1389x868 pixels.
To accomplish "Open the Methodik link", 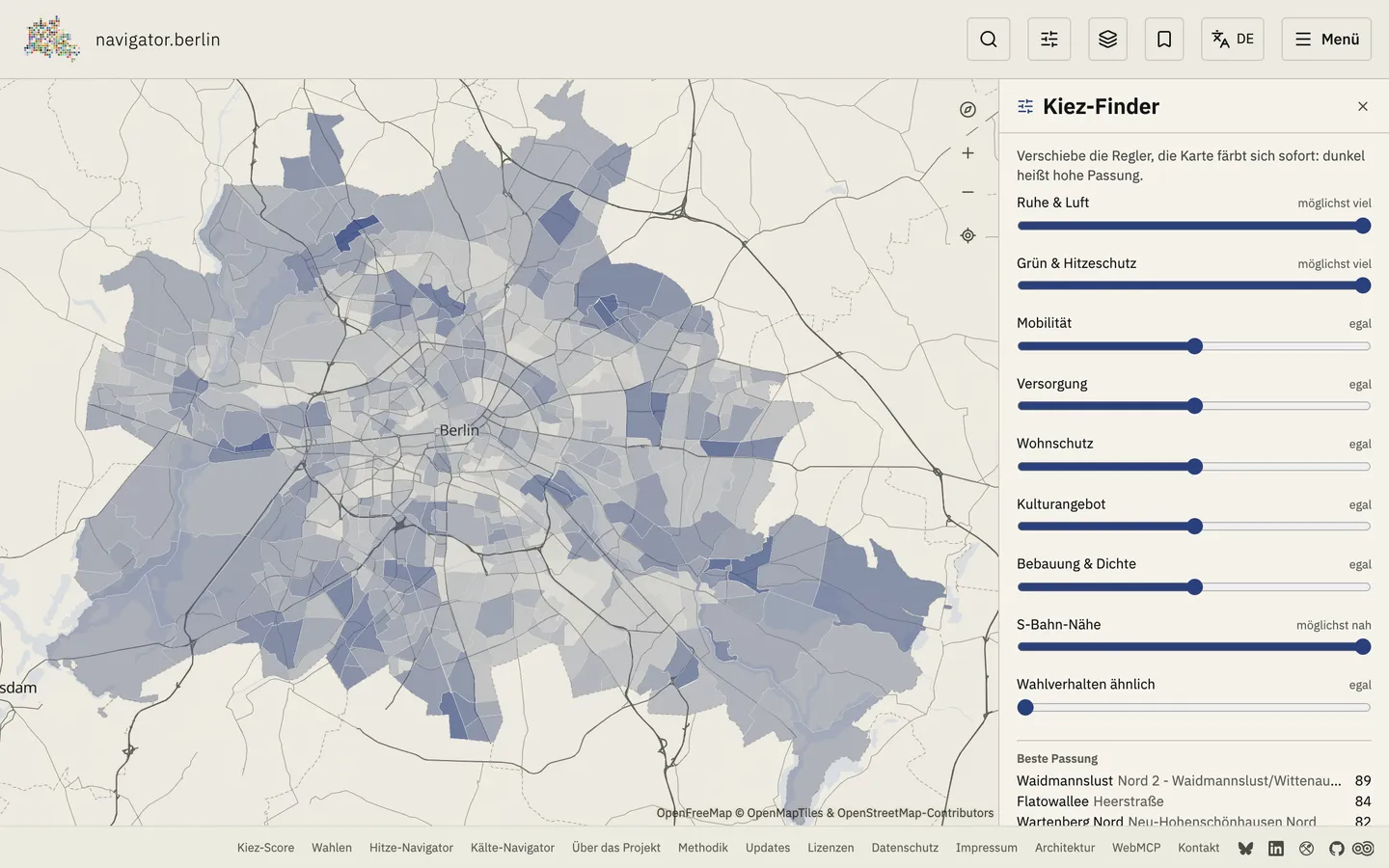I will pyautogui.click(x=703, y=848).
